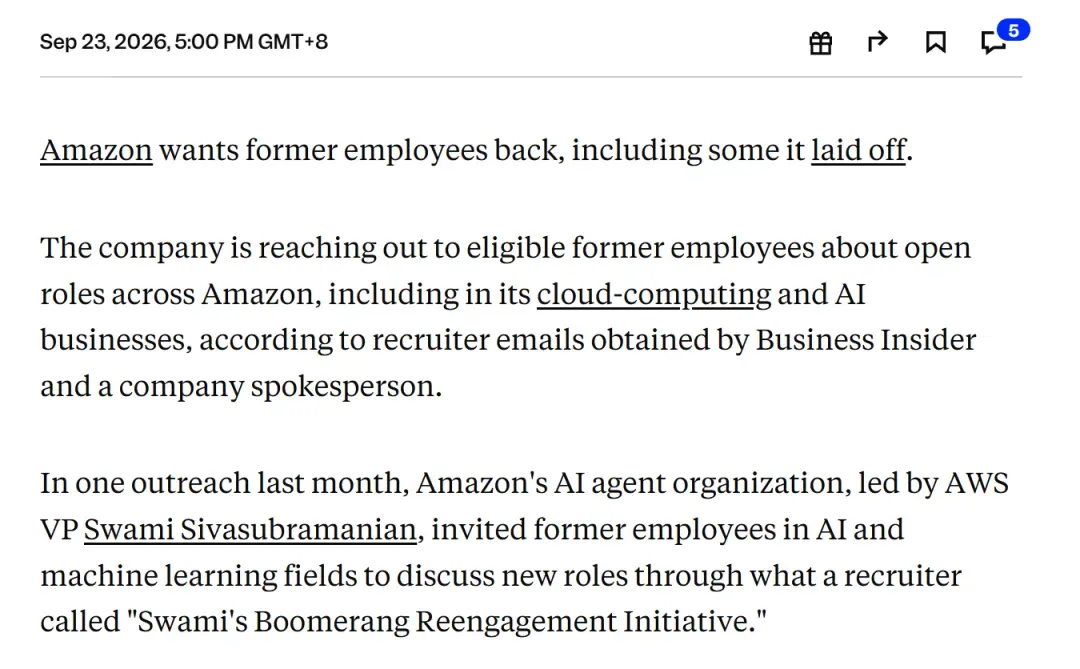The height and width of the screenshot is (669, 1080).
Task: Bookmark this article
Action: coord(935,42)
